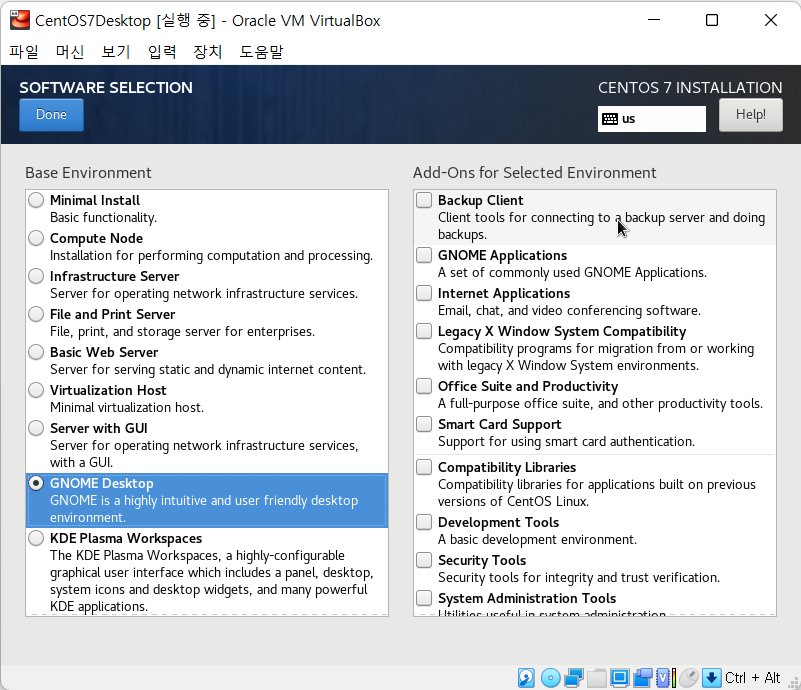Image resolution: width=801 pixels, height=690 pixels.
Task: Click the 'Ctrl + Alt' host key text
Action: point(752,678)
